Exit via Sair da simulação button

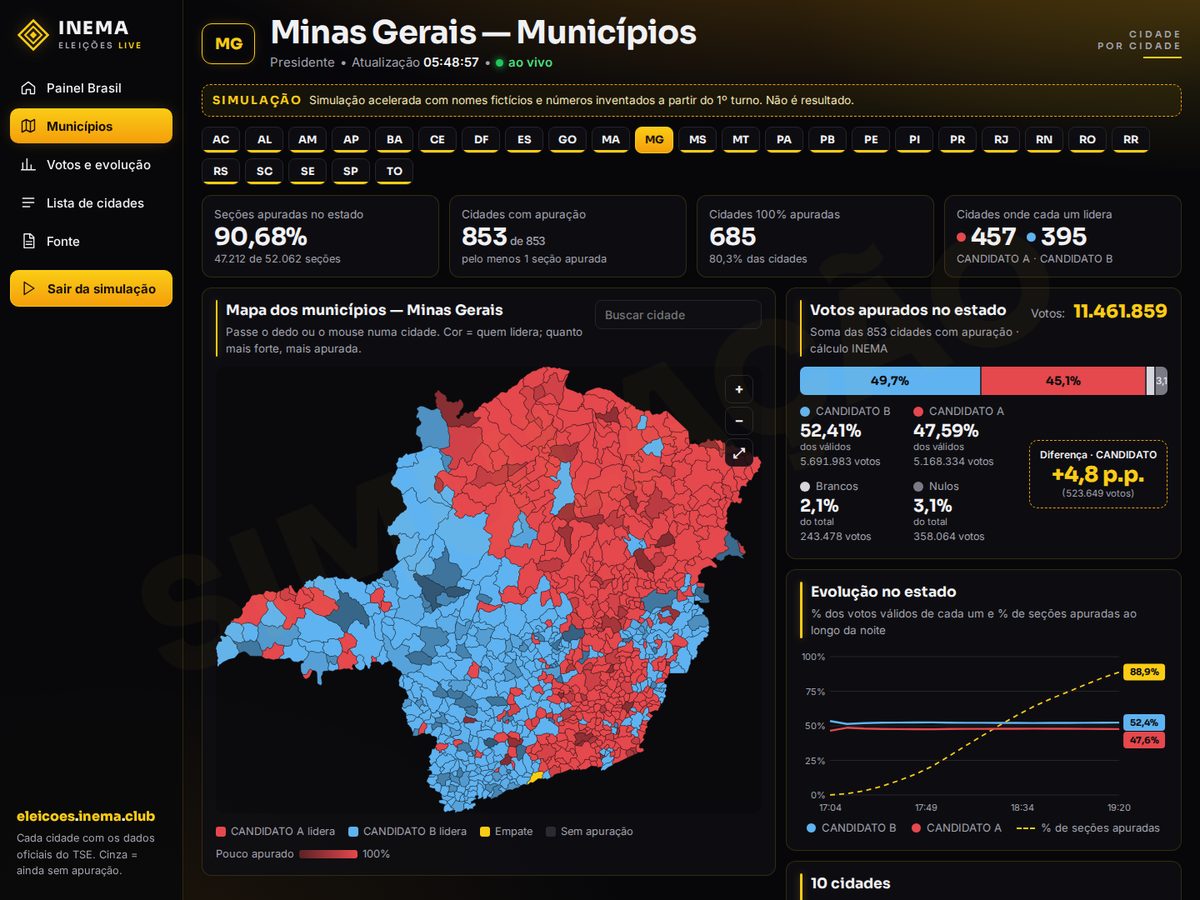(91, 289)
